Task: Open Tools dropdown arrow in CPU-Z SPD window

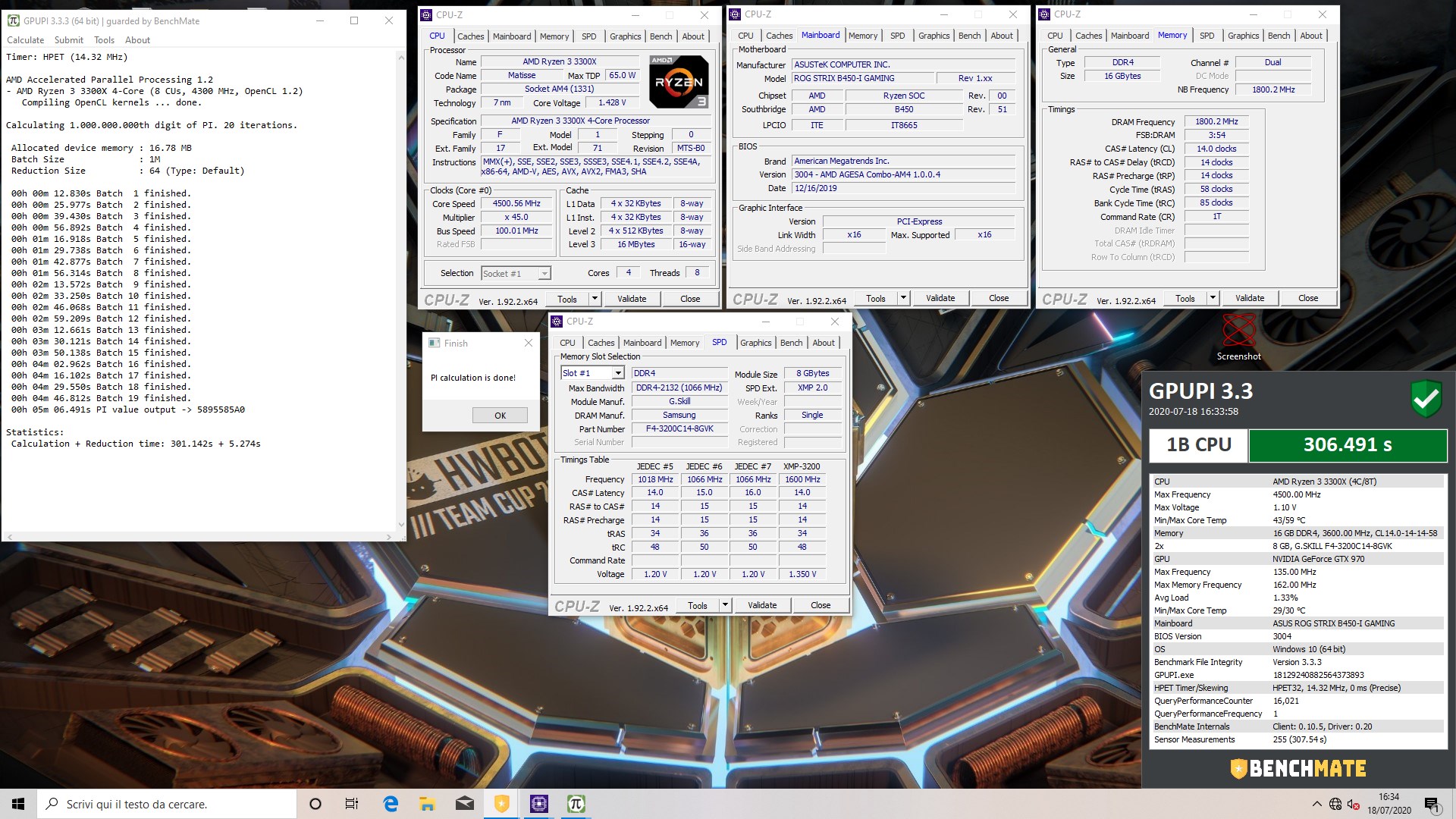Action: pyautogui.click(x=725, y=605)
